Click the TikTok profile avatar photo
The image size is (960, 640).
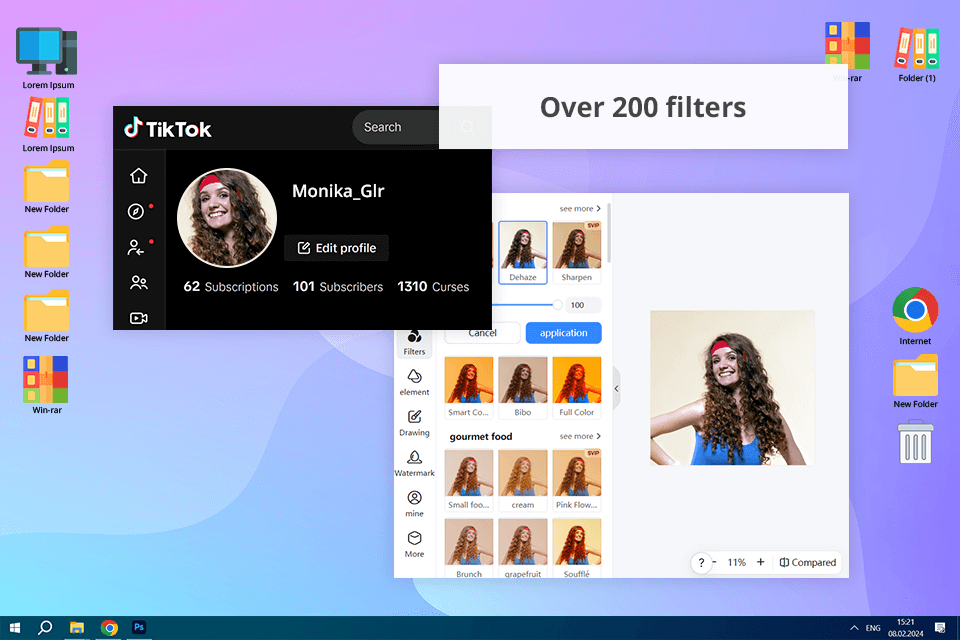coord(227,218)
